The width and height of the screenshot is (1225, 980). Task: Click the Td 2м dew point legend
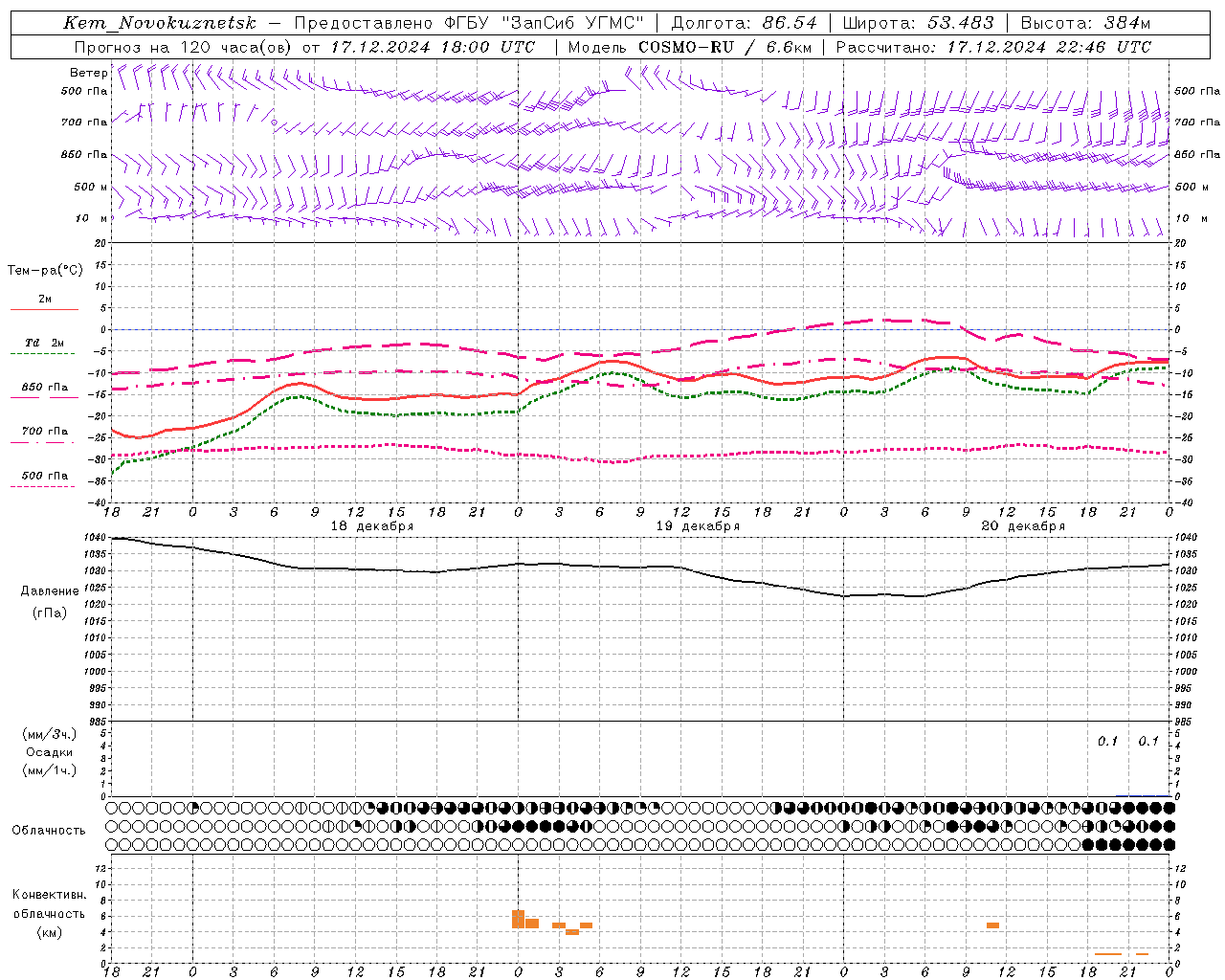pos(45,343)
